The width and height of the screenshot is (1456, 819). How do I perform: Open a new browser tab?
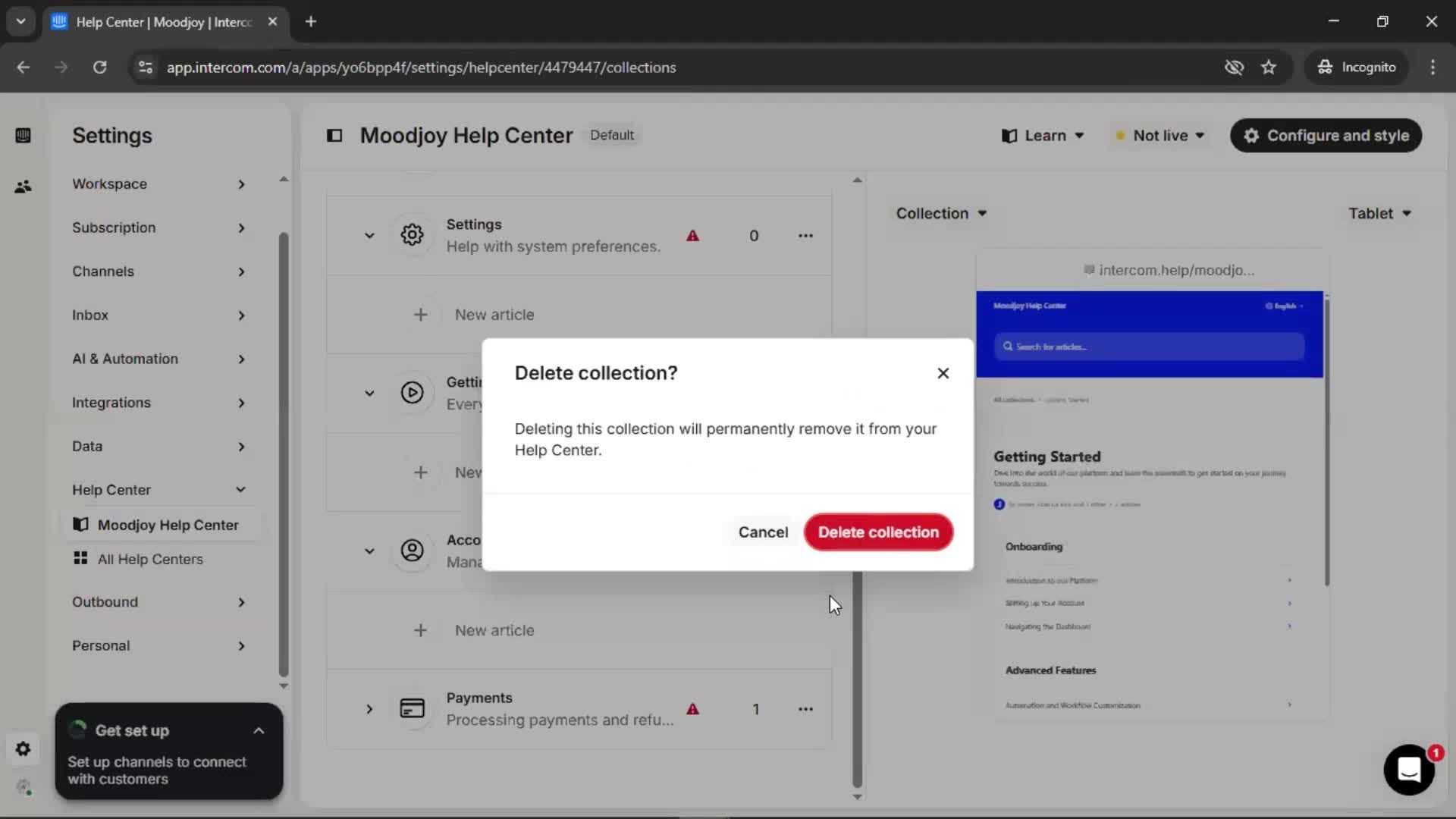coord(311,21)
